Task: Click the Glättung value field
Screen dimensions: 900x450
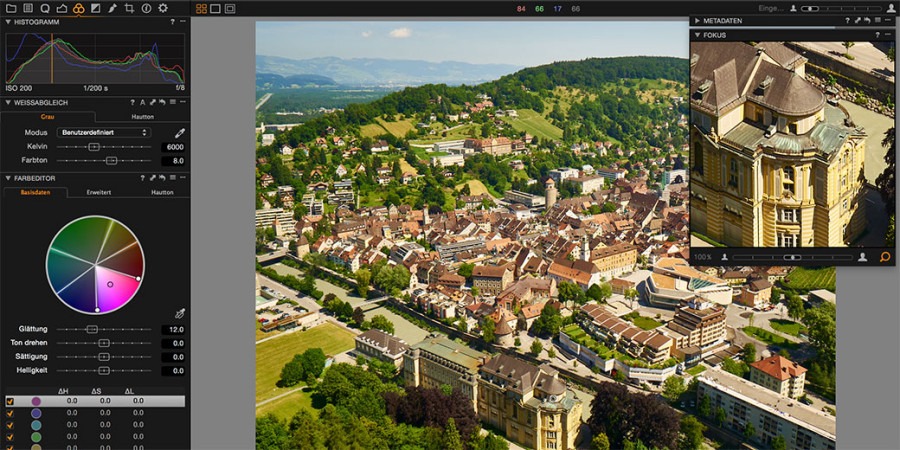Action: tap(173, 329)
